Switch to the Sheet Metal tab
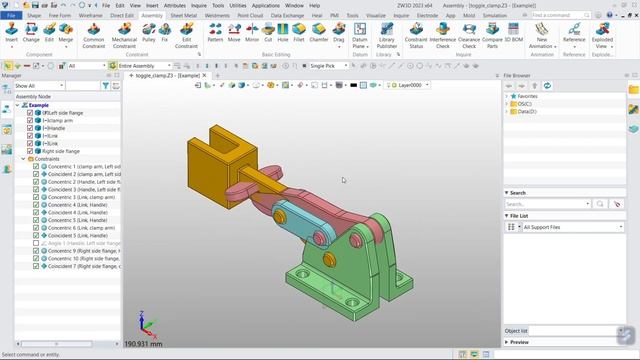The height and width of the screenshot is (360, 640). click(x=184, y=16)
